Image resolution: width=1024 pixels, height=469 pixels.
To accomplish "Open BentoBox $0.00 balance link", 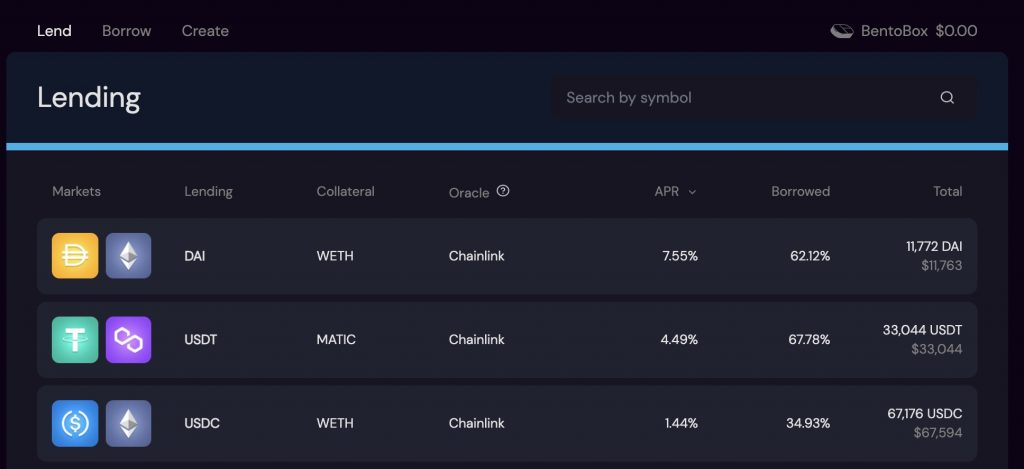I will pyautogui.click(x=904, y=31).
